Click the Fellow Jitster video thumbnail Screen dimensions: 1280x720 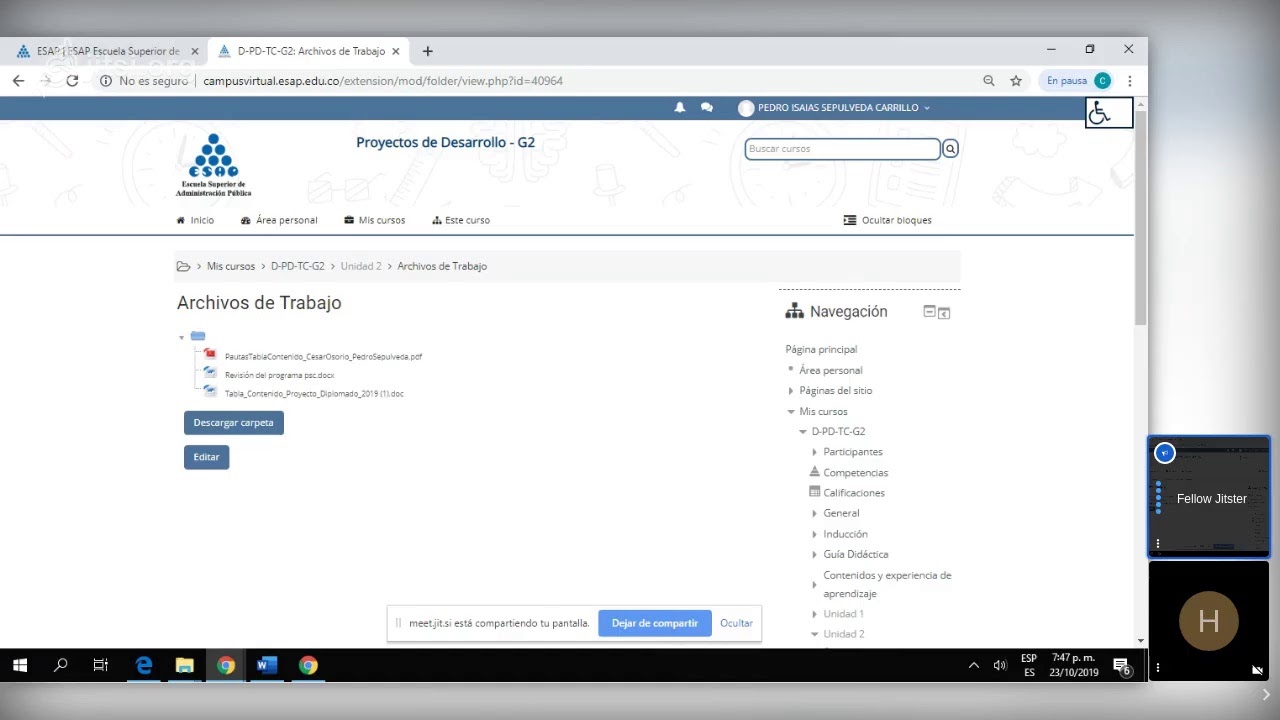point(1209,497)
